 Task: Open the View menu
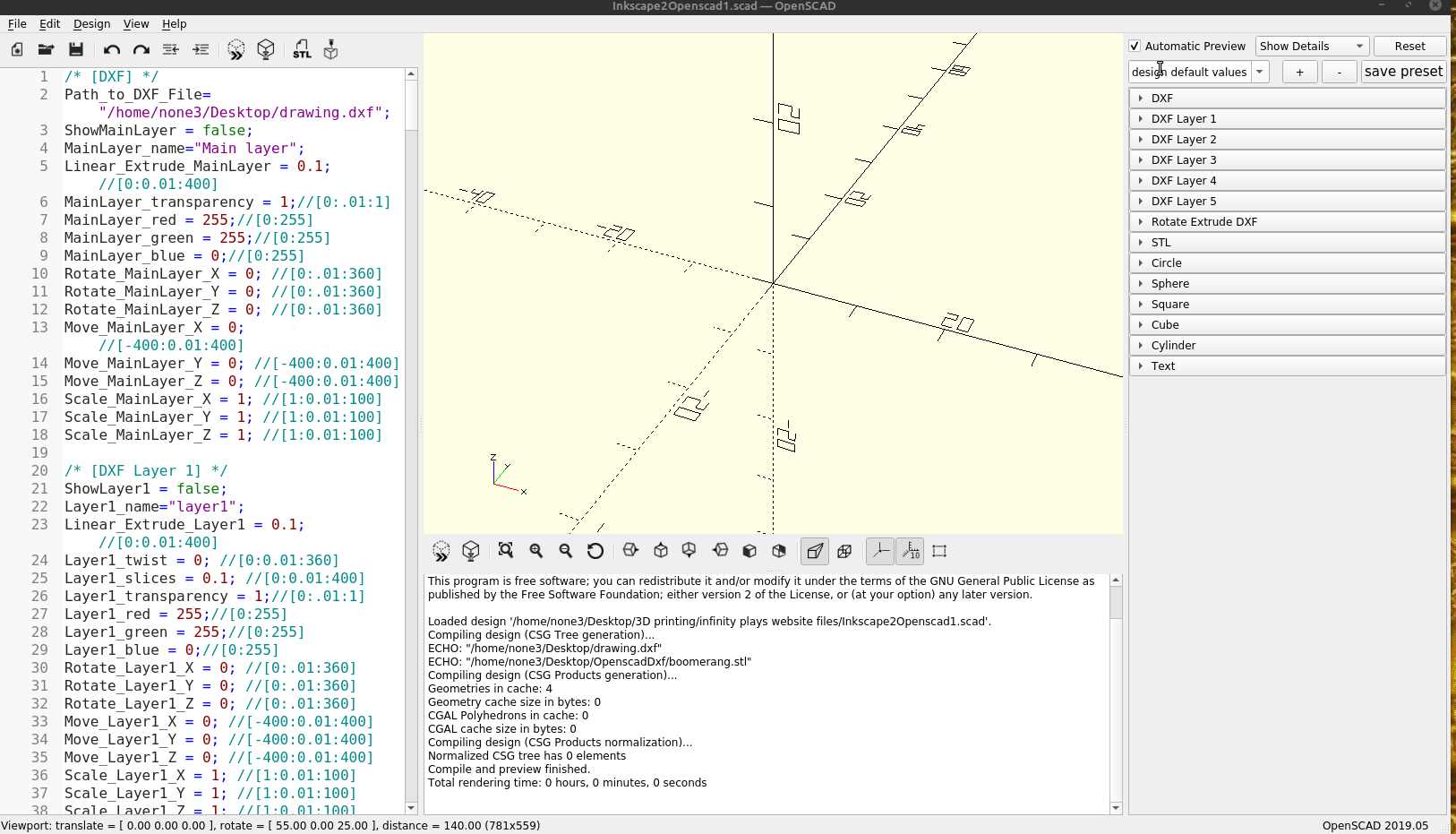136,24
